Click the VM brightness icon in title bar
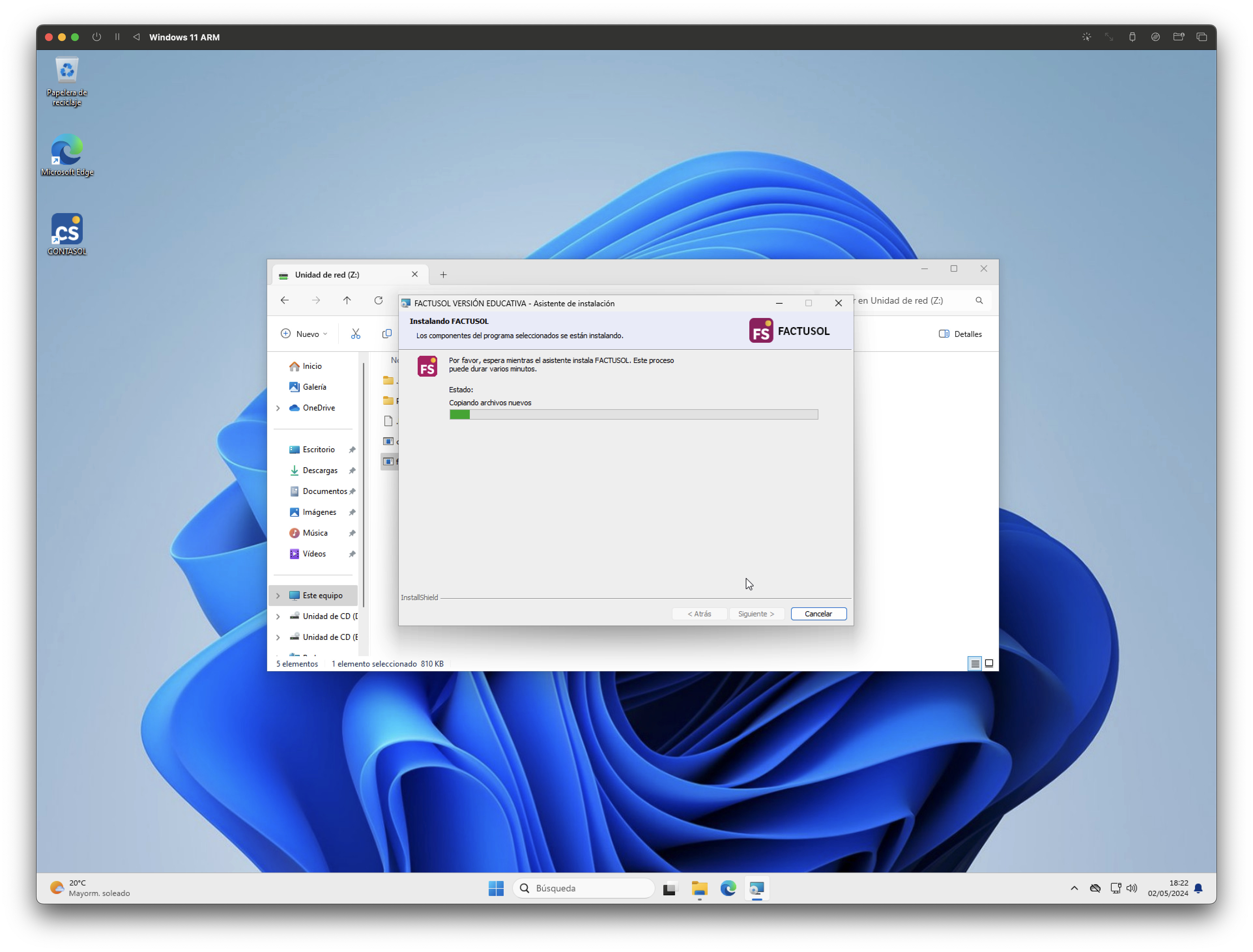This screenshot has width=1253, height=952. coord(1086,37)
